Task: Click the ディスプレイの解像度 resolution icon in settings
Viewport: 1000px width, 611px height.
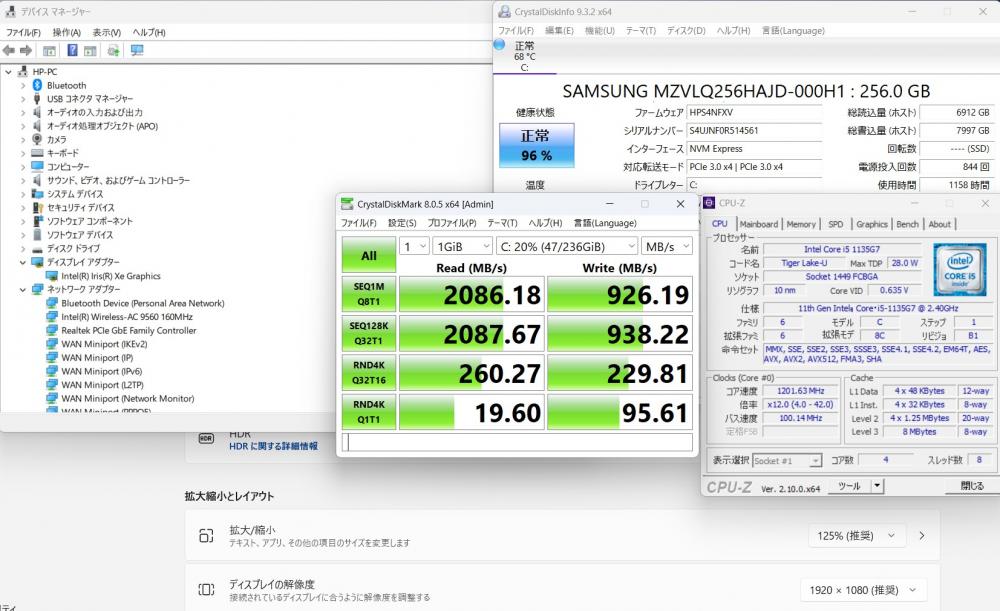Action: point(205,589)
